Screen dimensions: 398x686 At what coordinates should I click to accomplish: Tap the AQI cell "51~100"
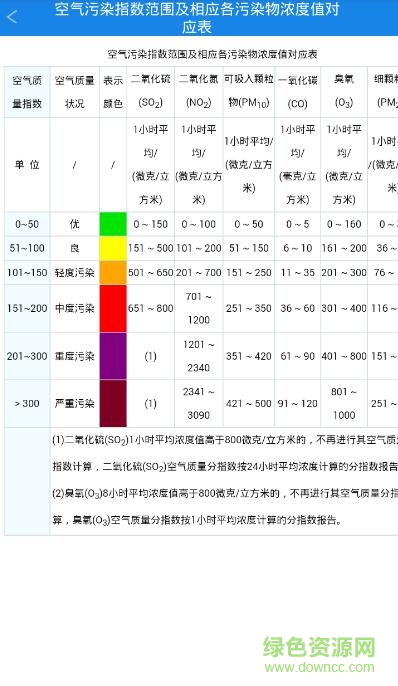click(27, 248)
